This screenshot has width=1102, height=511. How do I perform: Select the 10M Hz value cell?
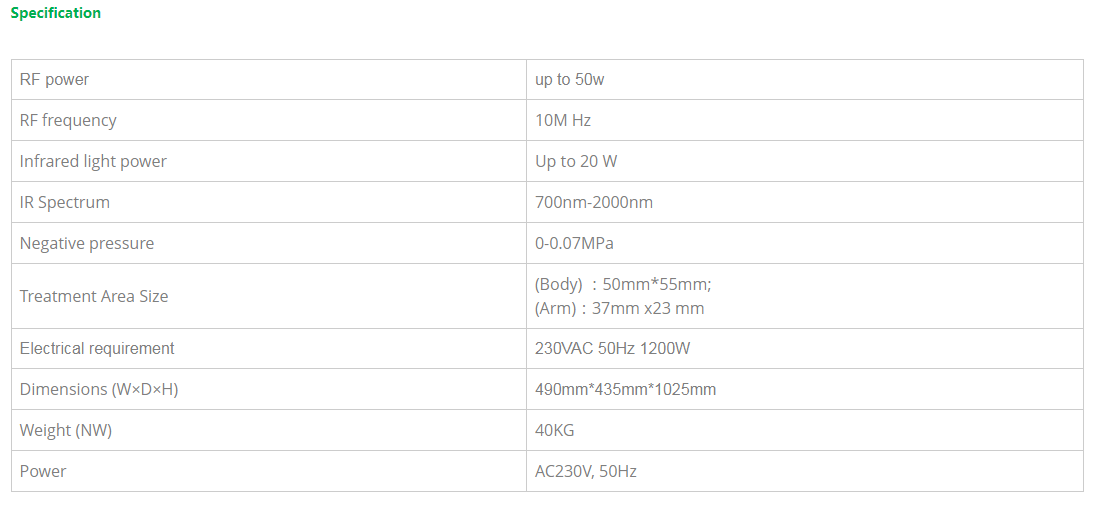pos(563,121)
